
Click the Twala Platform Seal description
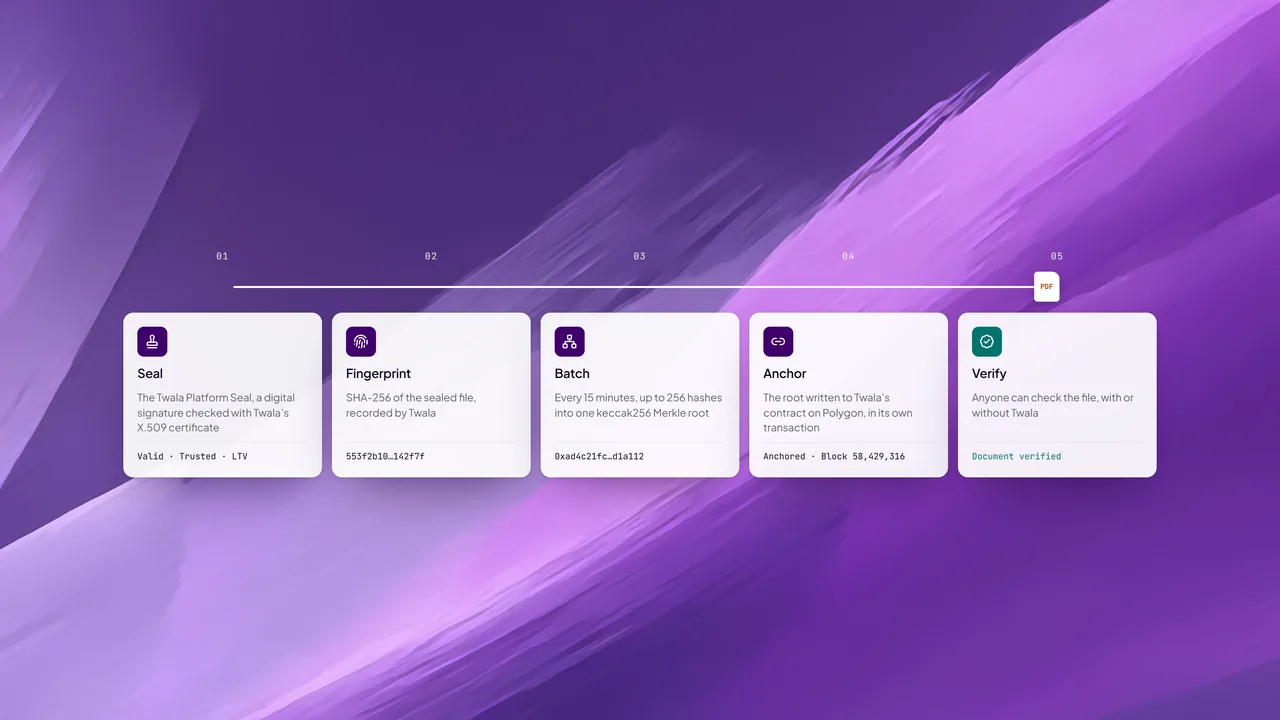[x=216, y=413]
